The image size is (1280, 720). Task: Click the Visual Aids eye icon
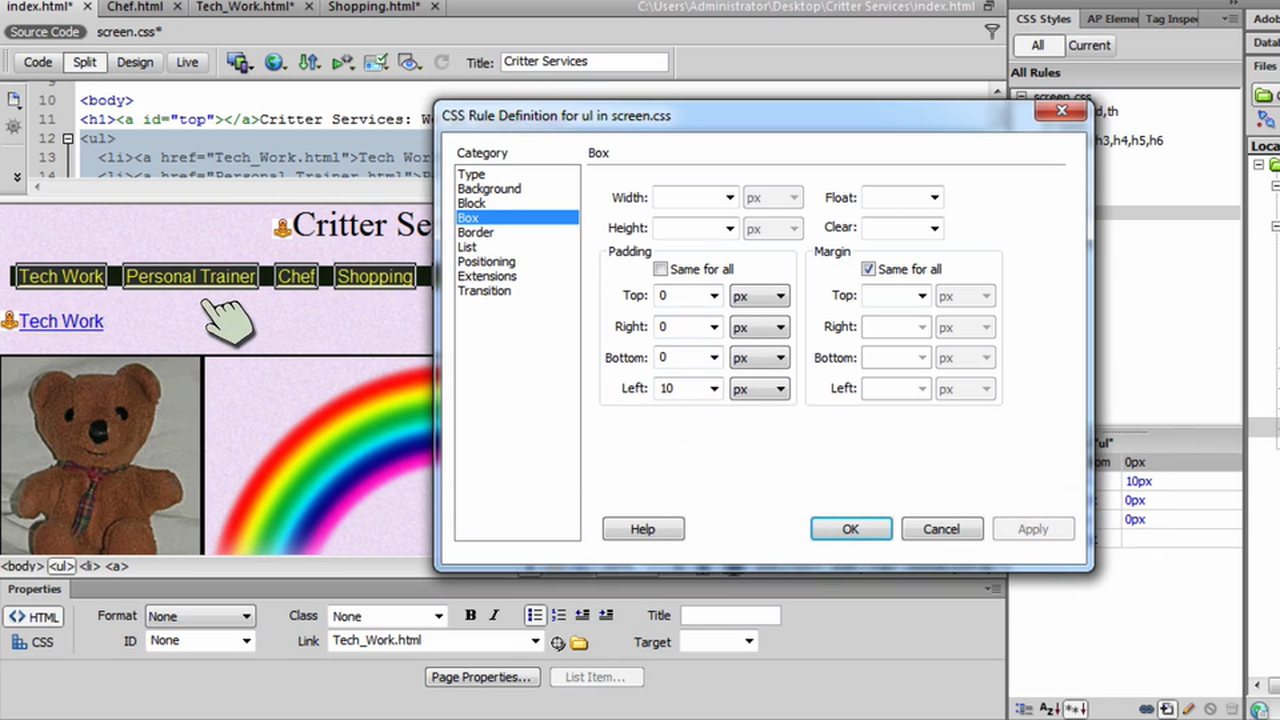click(x=408, y=61)
